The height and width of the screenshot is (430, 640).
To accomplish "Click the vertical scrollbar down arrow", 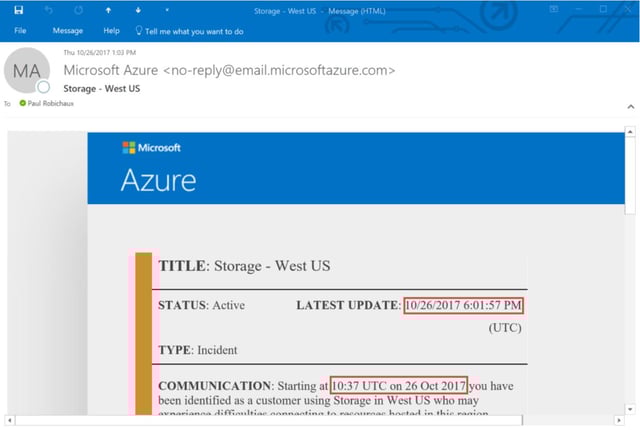I will [x=630, y=409].
